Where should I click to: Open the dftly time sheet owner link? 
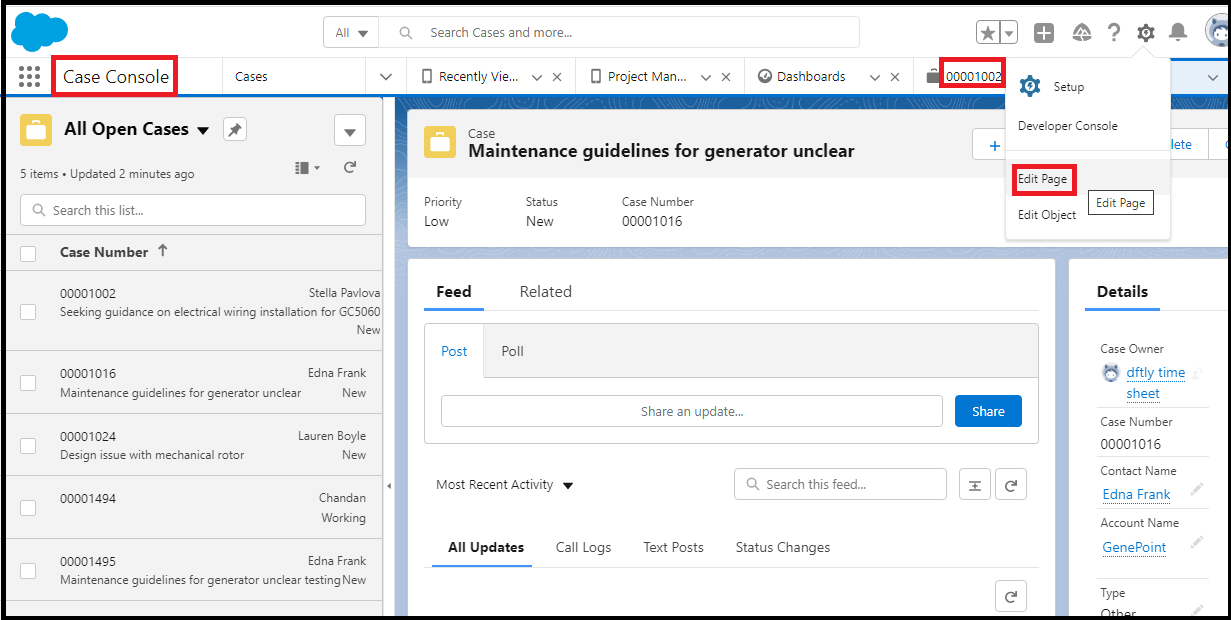[1155, 383]
